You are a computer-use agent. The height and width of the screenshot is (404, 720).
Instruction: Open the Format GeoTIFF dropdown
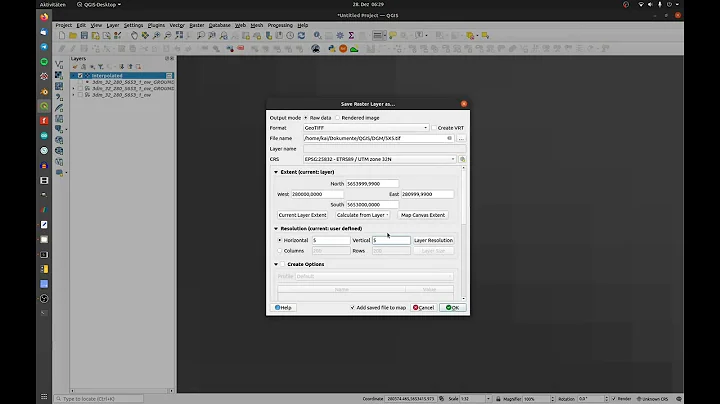pyautogui.click(x=366, y=128)
